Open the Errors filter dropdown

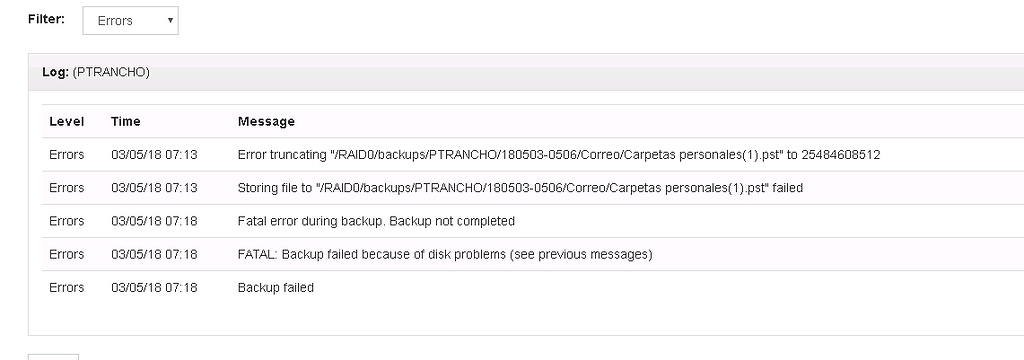pos(130,20)
